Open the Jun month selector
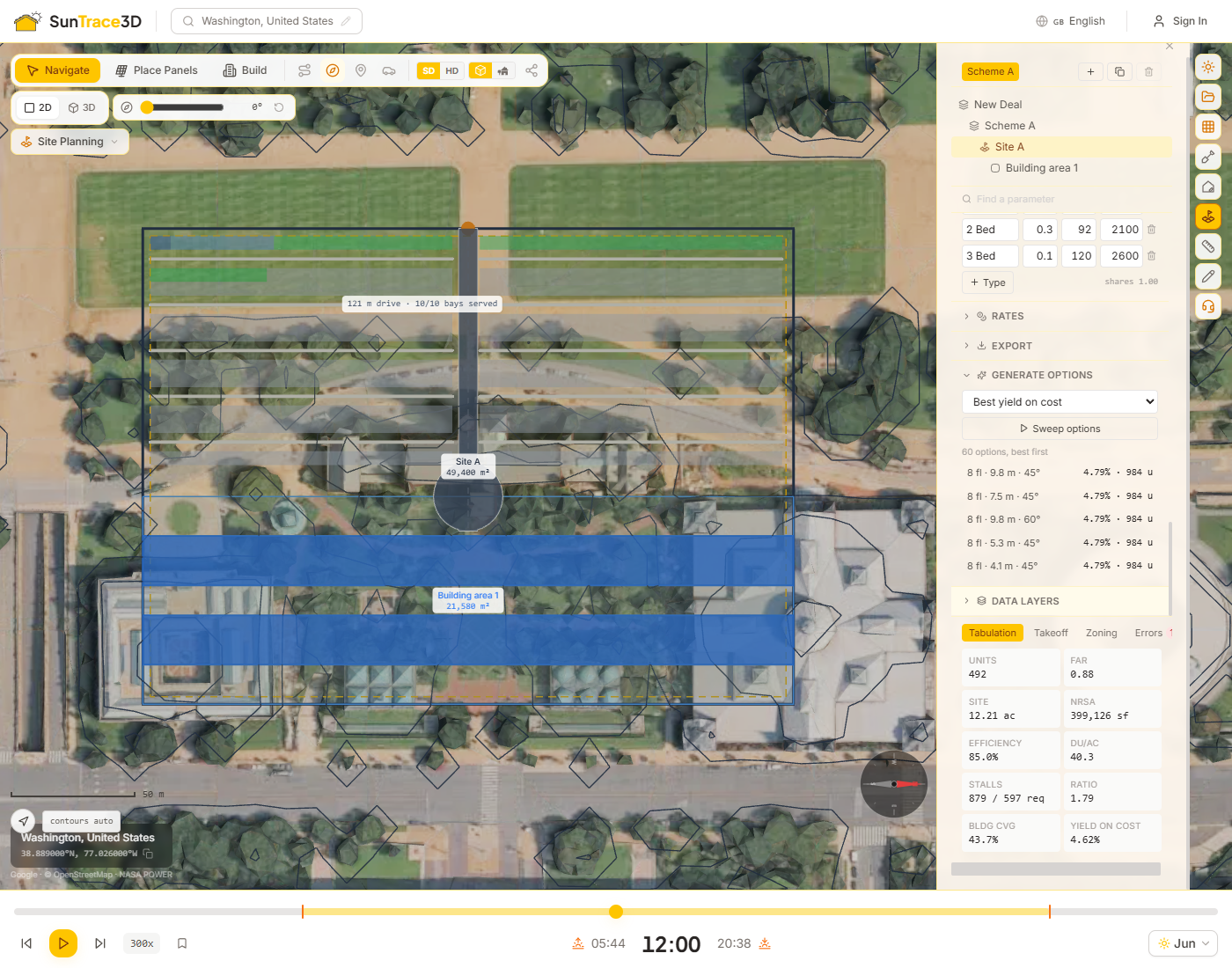 coord(1183,943)
